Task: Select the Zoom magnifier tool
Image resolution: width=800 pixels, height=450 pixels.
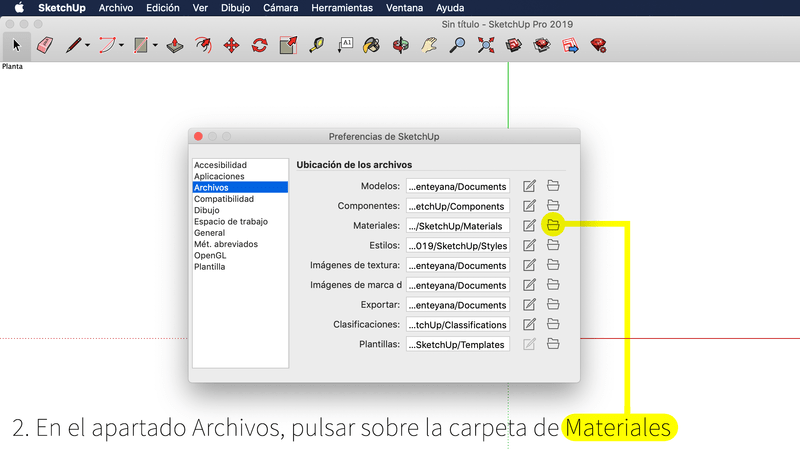Action: [x=457, y=45]
